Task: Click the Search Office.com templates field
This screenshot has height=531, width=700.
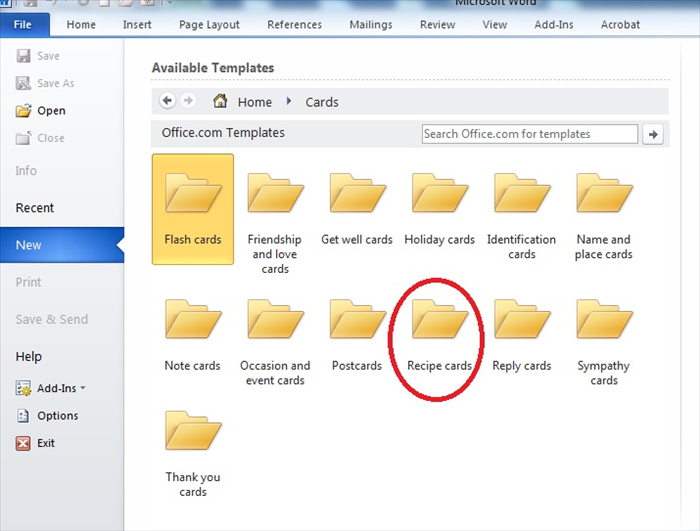Action: [529, 134]
